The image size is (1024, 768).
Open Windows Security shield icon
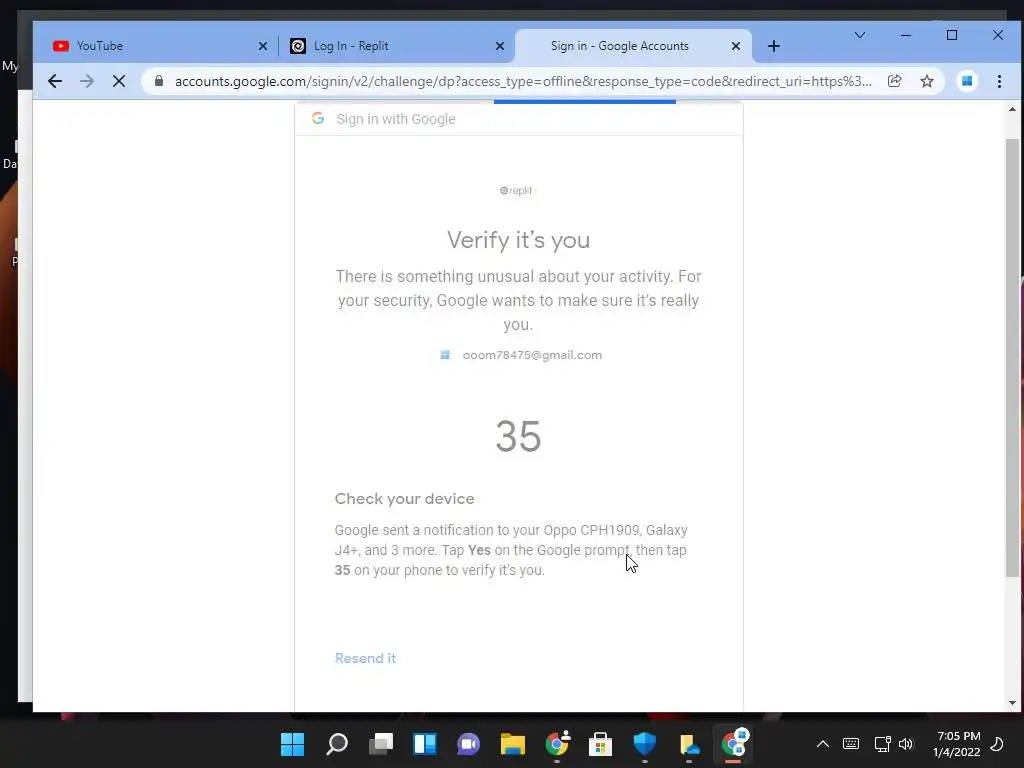point(645,744)
